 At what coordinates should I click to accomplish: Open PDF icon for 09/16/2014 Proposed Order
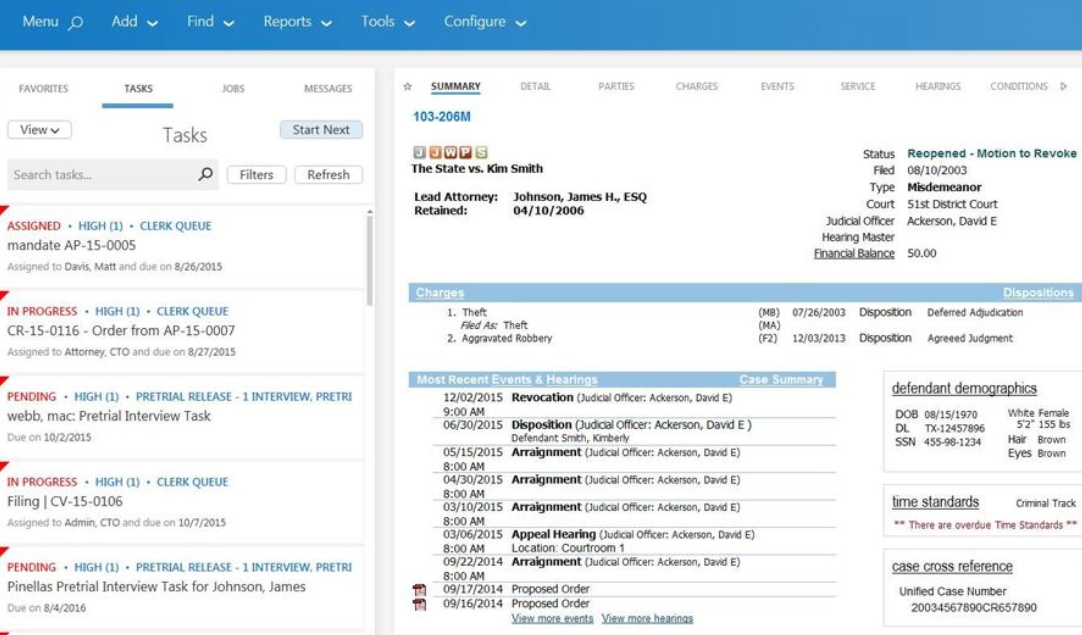(x=419, y=604)
